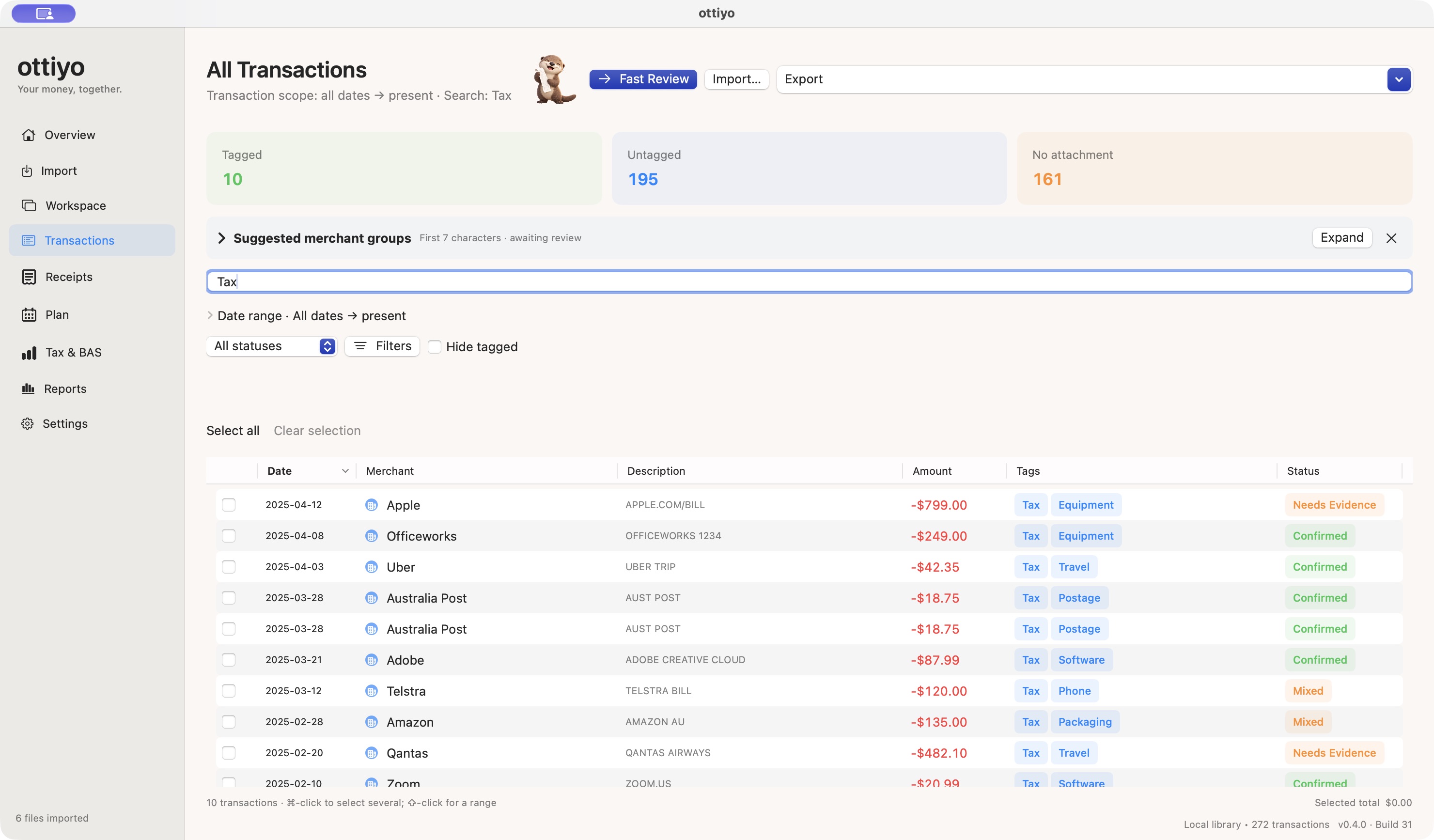Start Fast Review
1434x840 pixels.
pos(643,79)
